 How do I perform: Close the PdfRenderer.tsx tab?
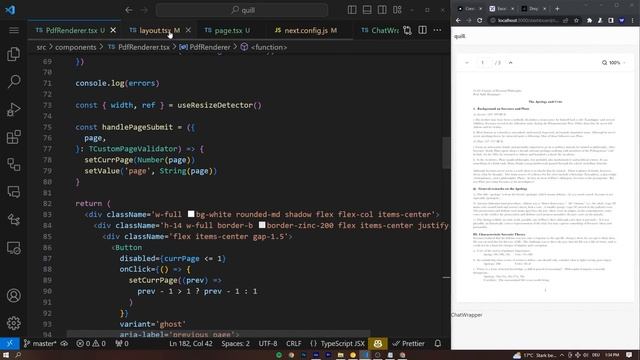[113, 30]
